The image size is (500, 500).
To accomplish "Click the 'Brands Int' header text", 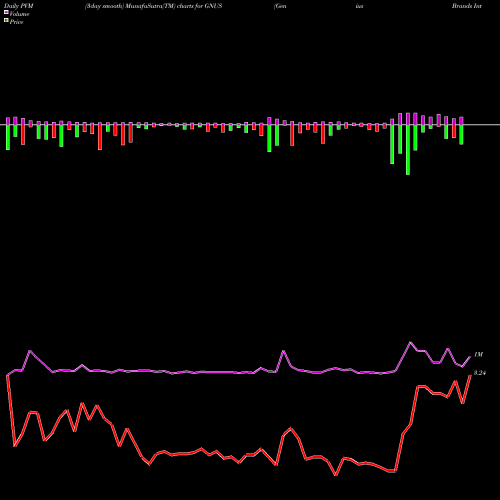I will point(467,6).
